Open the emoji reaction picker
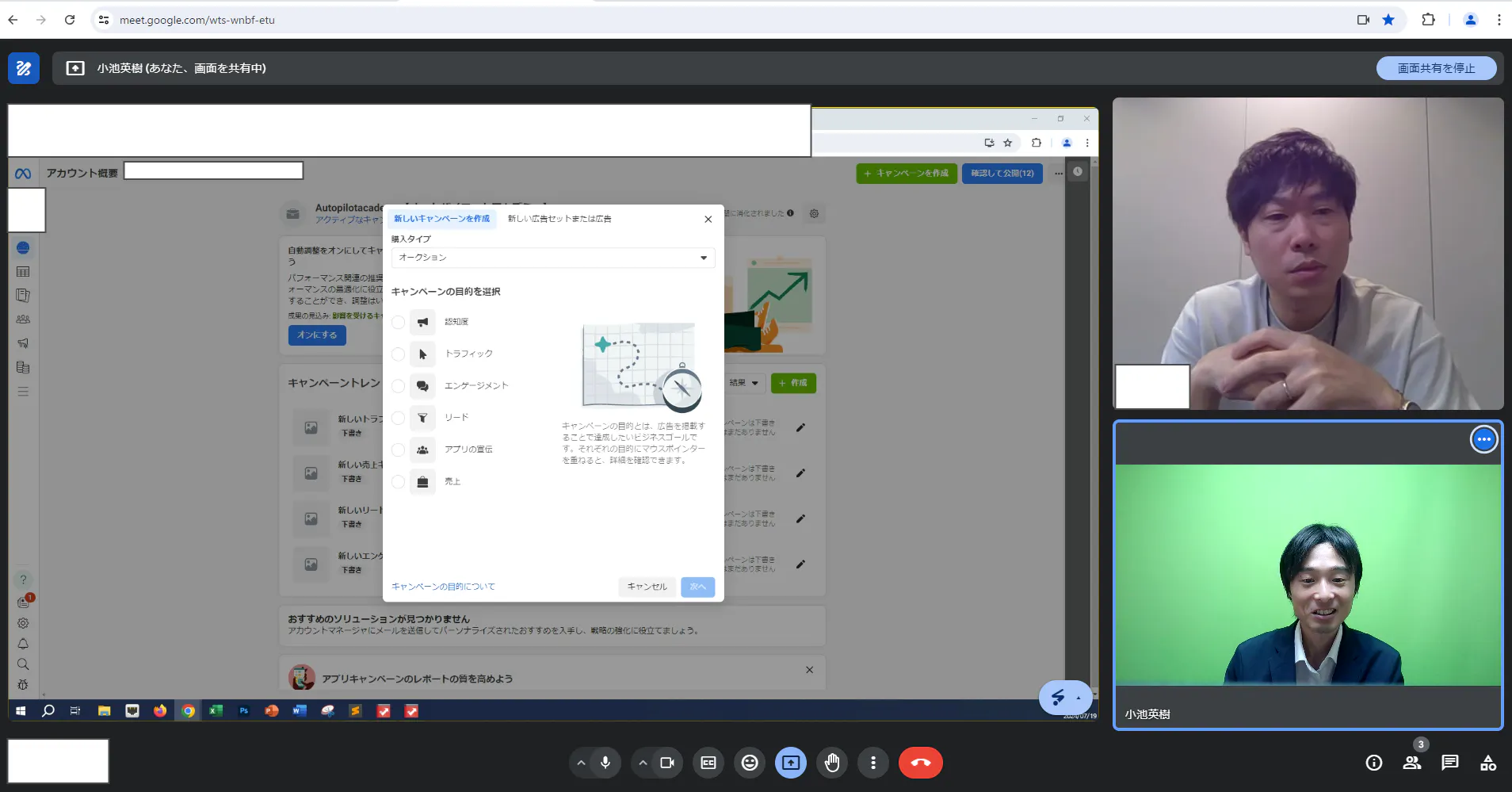The image size is (1512, 792). pyautogui.click(x=750, y=763)
